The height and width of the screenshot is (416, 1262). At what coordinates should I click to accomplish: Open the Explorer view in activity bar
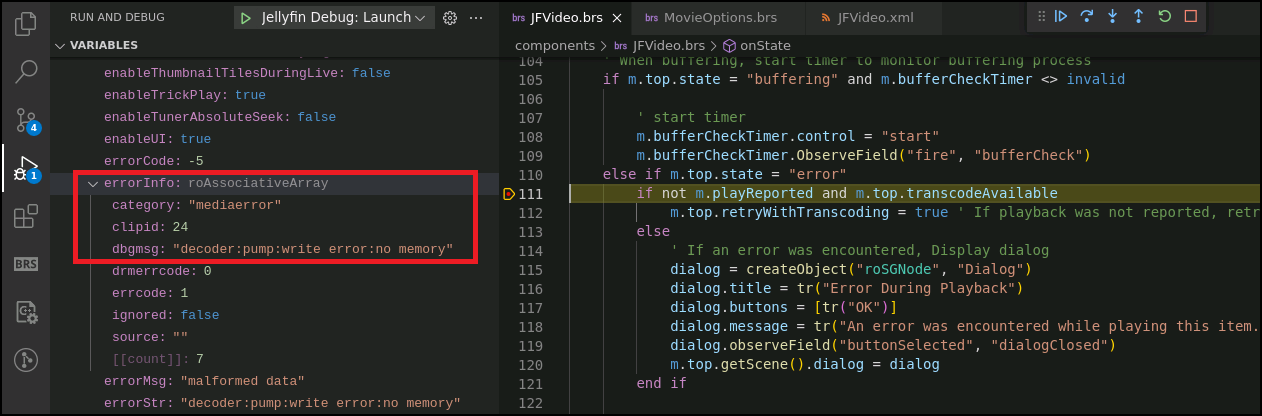[26, 24]
